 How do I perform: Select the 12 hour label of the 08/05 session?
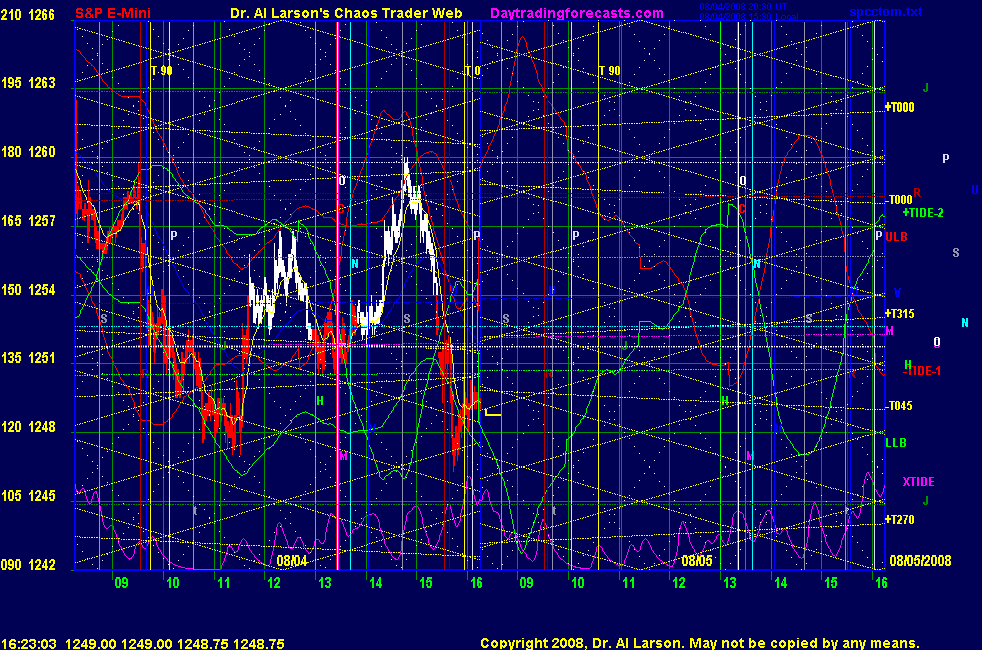pos(679,583)
